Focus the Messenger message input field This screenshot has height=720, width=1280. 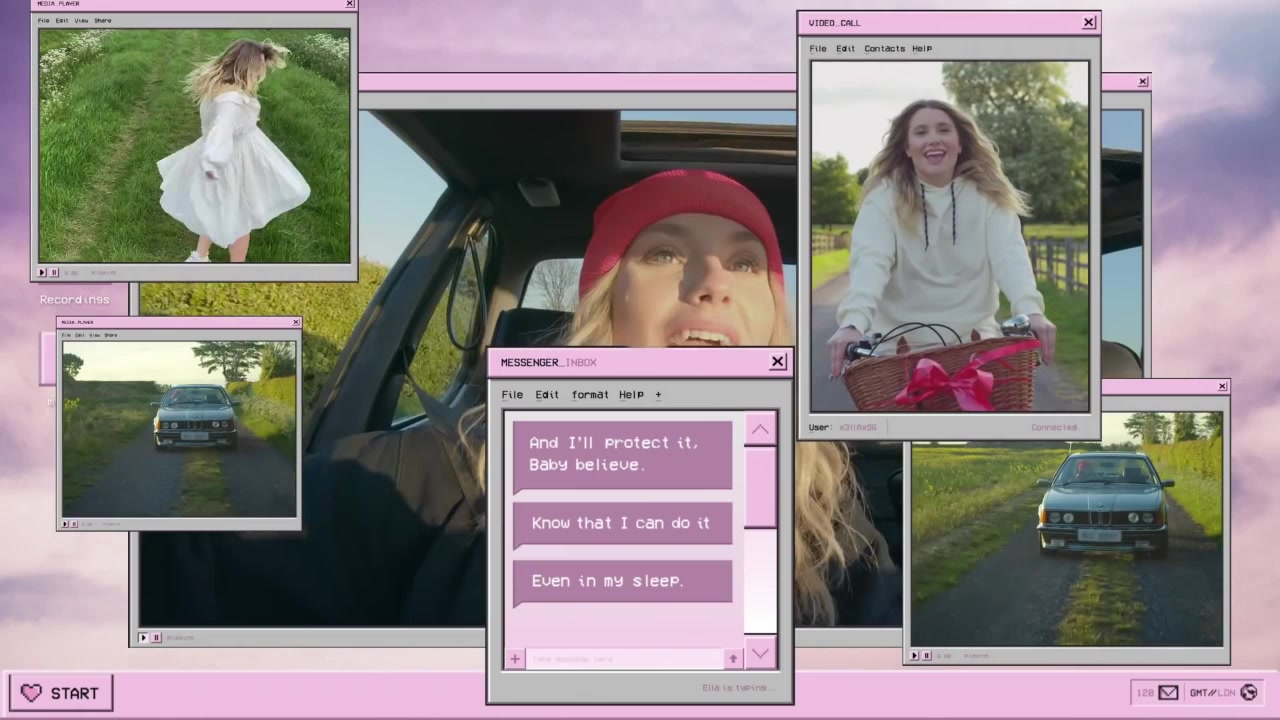[x=625, y=659]
